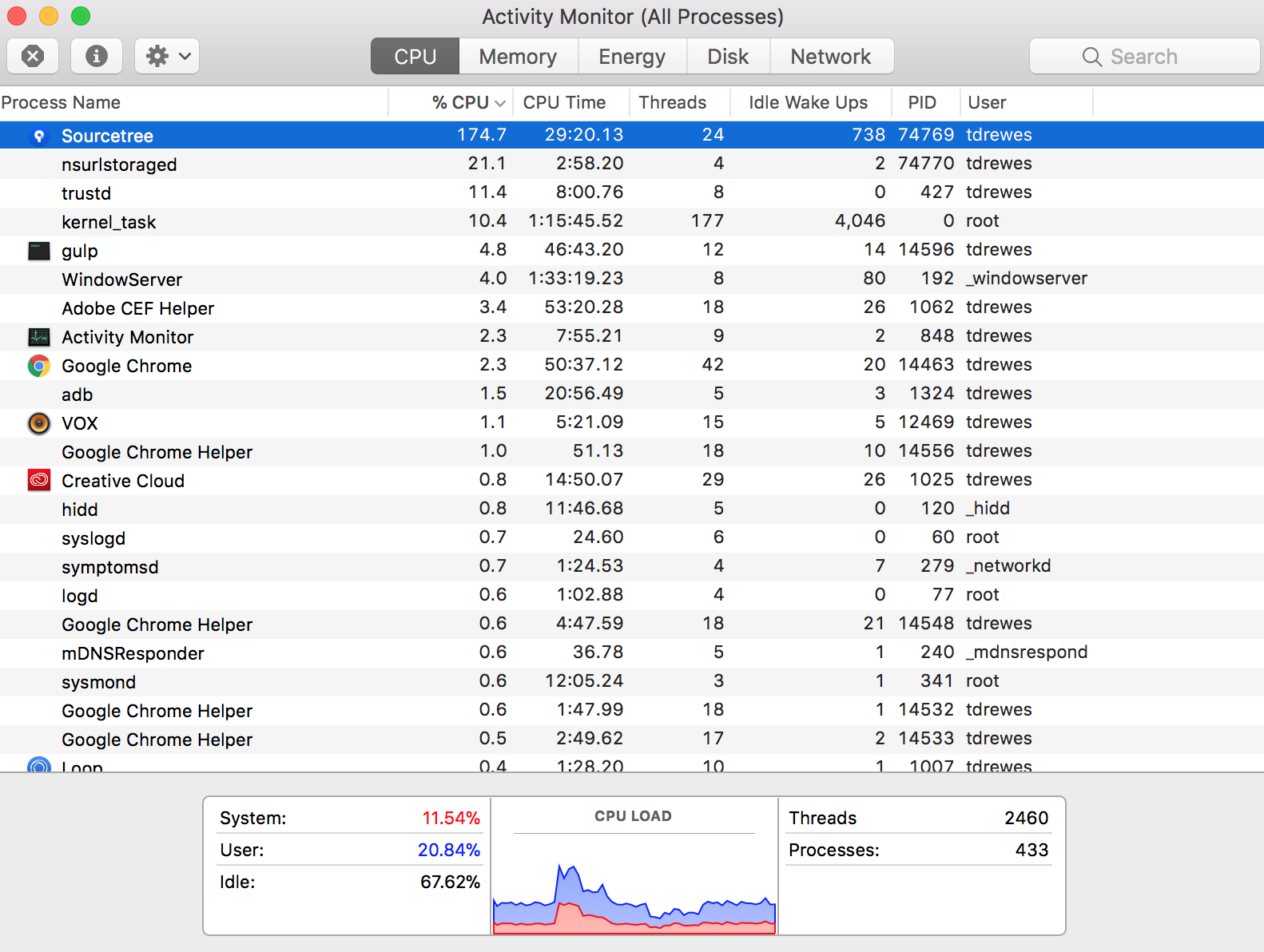Image resolution: width=1264 pixels, height=952 pixels.
Task: Select the hidd process row
Action: click(x=632, y=509)
